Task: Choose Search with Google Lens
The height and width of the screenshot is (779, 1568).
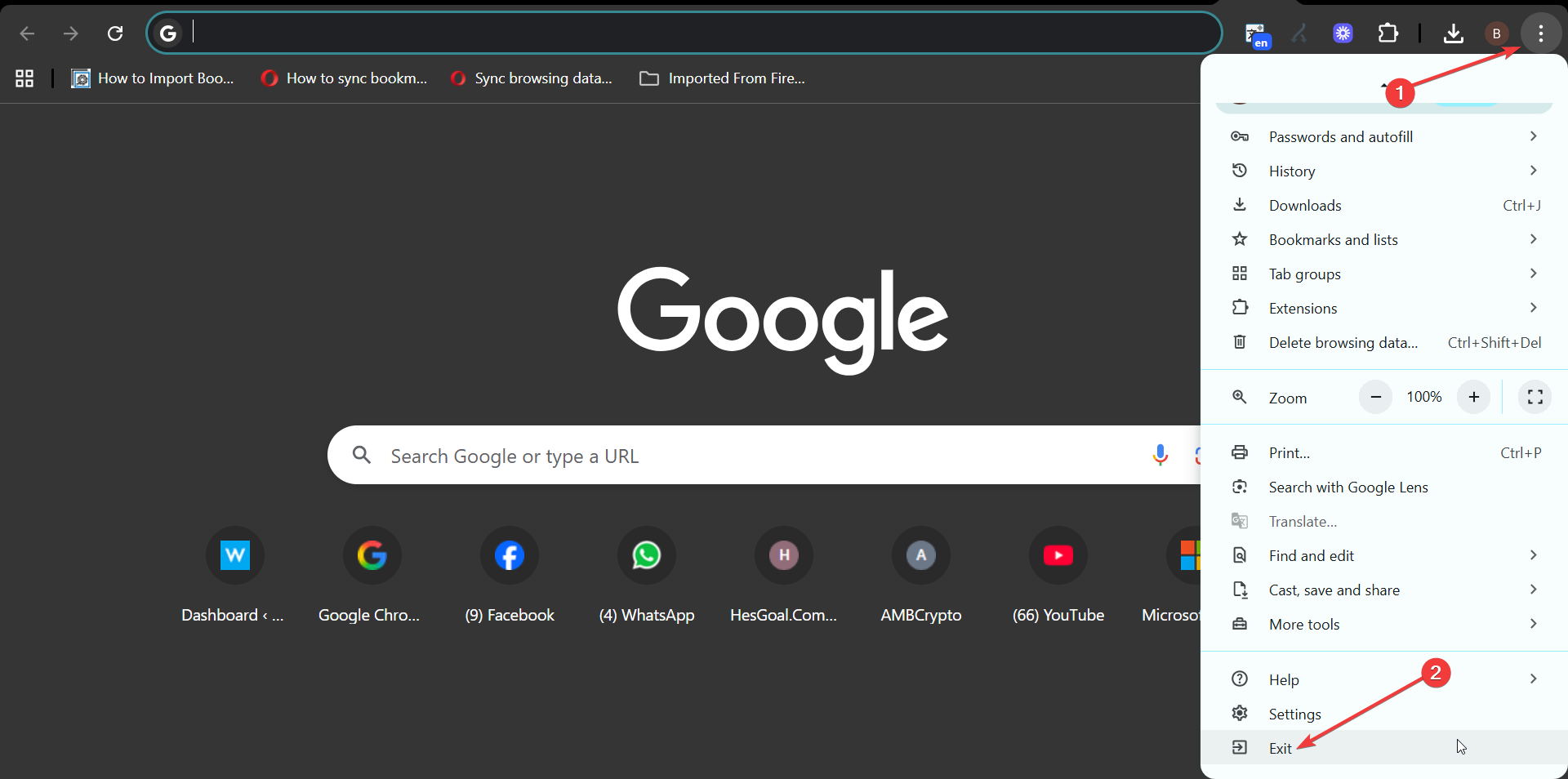Action: 1384,487
